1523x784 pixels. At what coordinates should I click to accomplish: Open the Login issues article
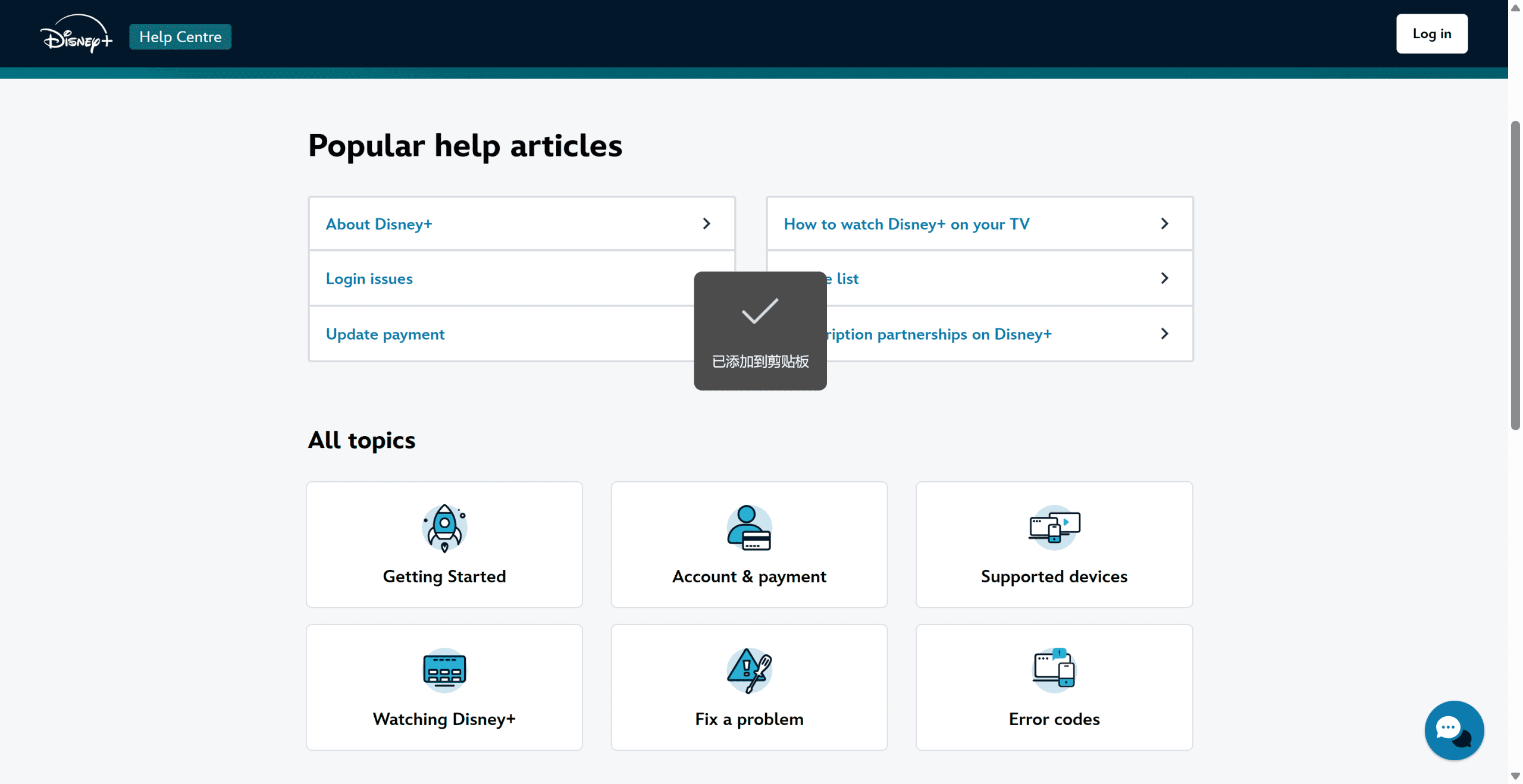pos(369,278)
